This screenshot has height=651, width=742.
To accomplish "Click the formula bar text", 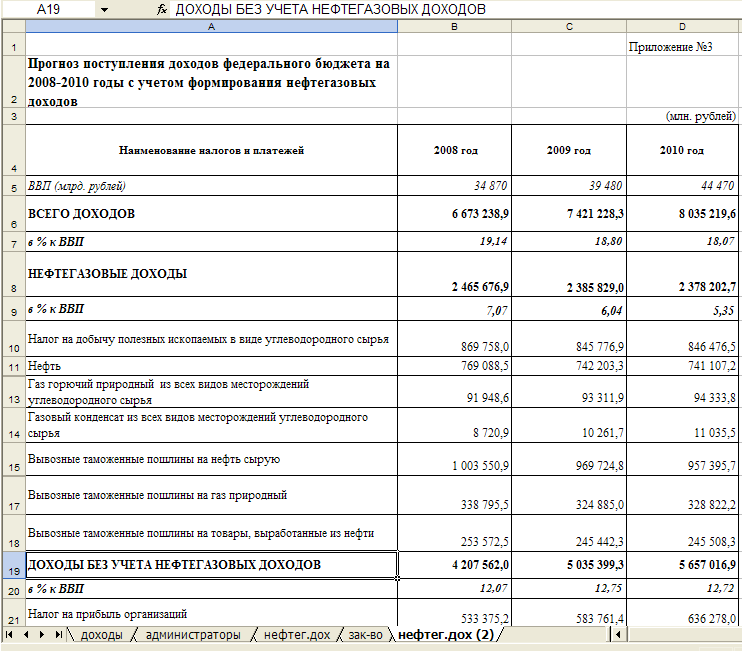I will coord(330,9).
